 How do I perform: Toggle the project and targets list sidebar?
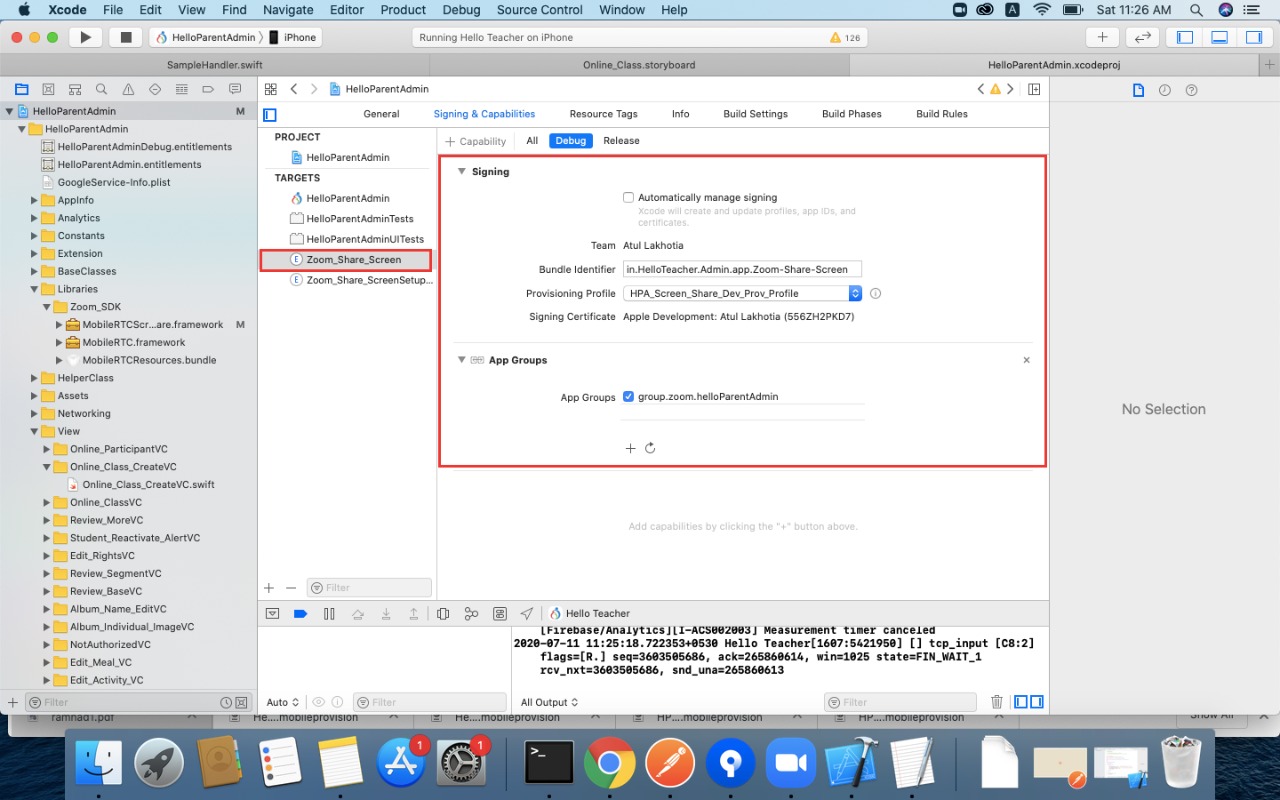click(269, 115)
